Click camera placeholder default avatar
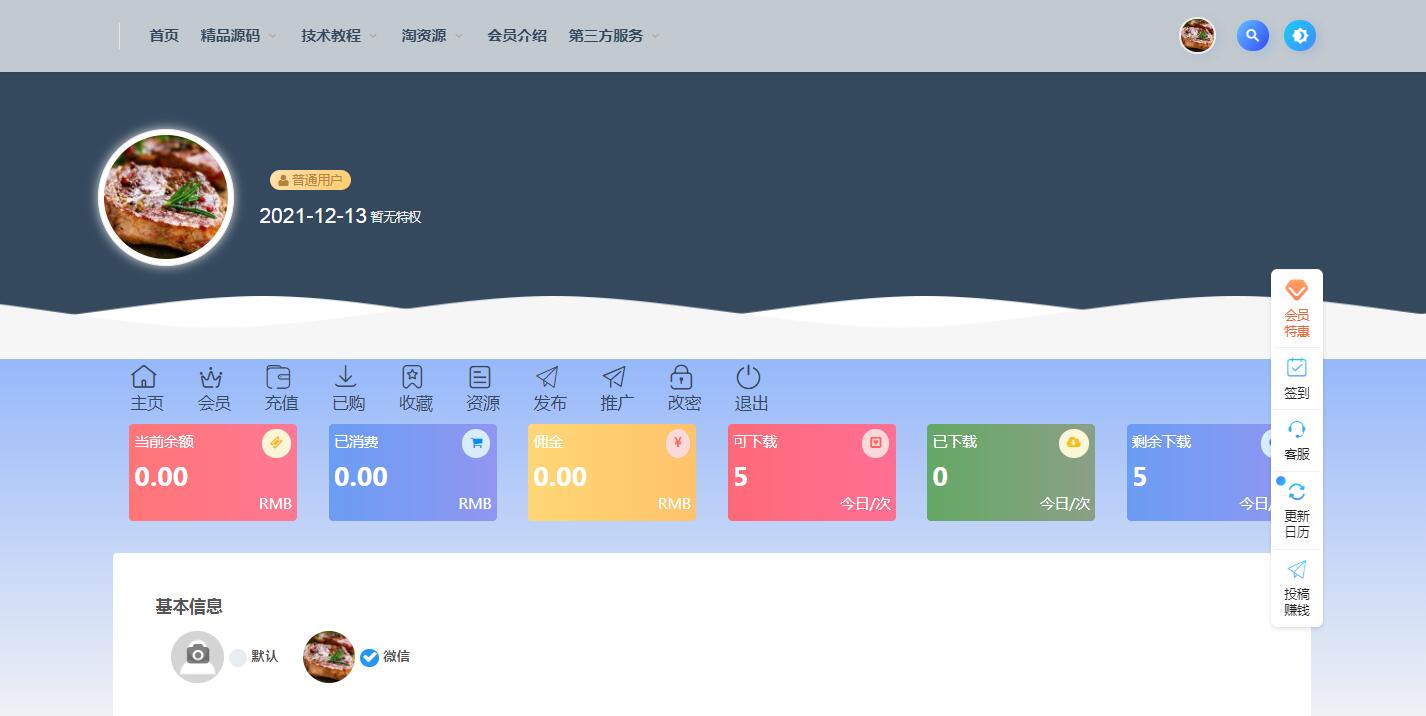 tap(197, 657)
